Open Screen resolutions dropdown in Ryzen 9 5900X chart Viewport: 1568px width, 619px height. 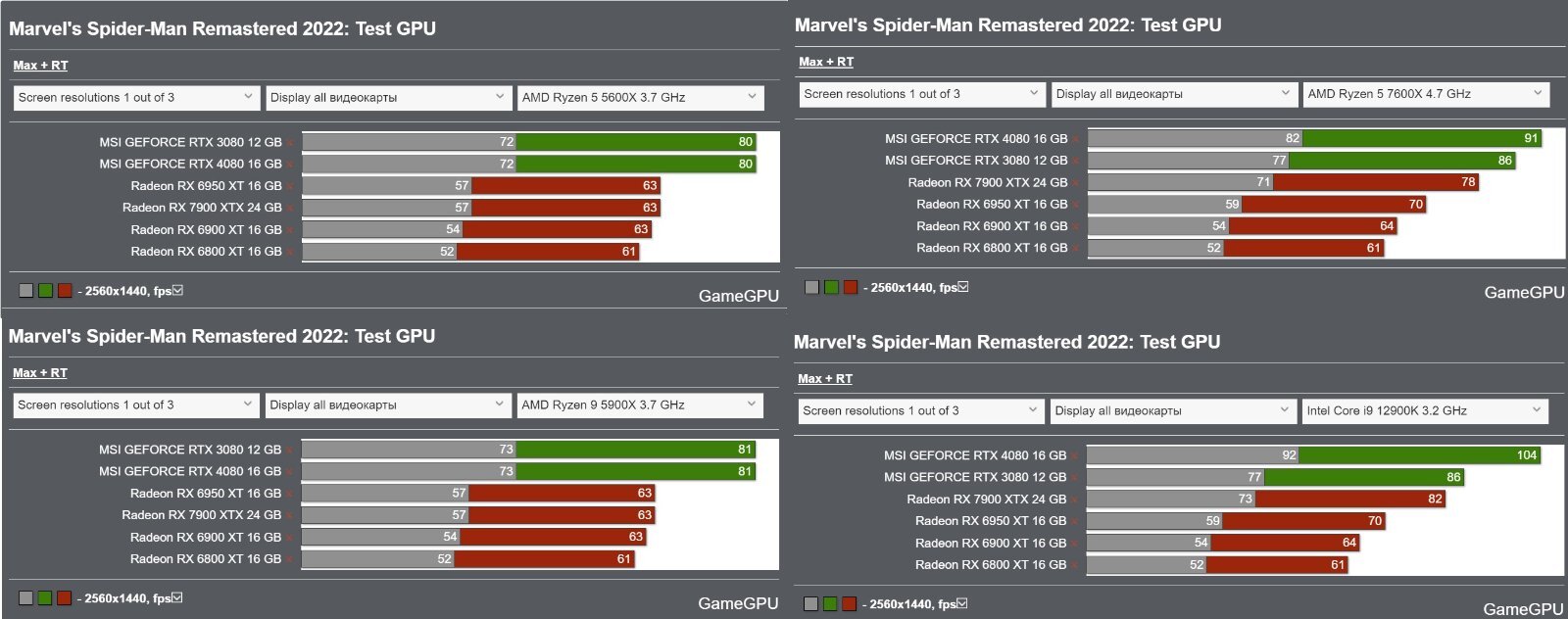(136, 405)
